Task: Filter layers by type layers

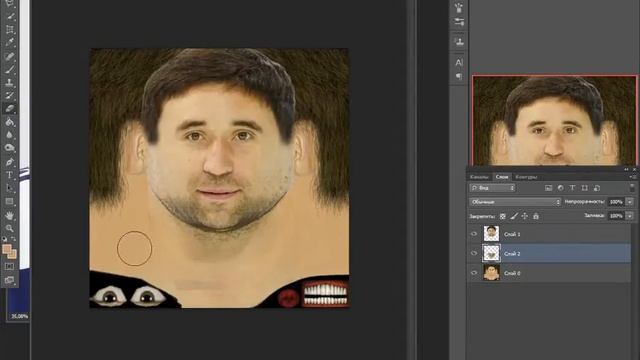Action: pos(572,188)
